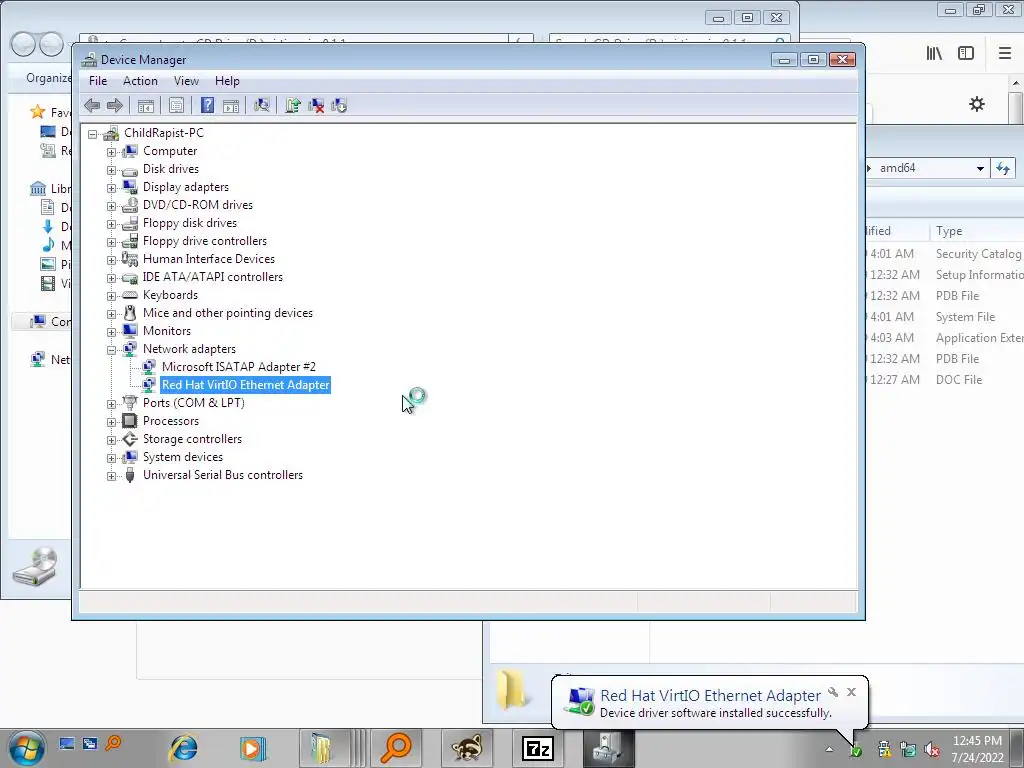Click the refresh arrows button beside amd64
The image size is (1024, 768).
[x=1003, y=168]
